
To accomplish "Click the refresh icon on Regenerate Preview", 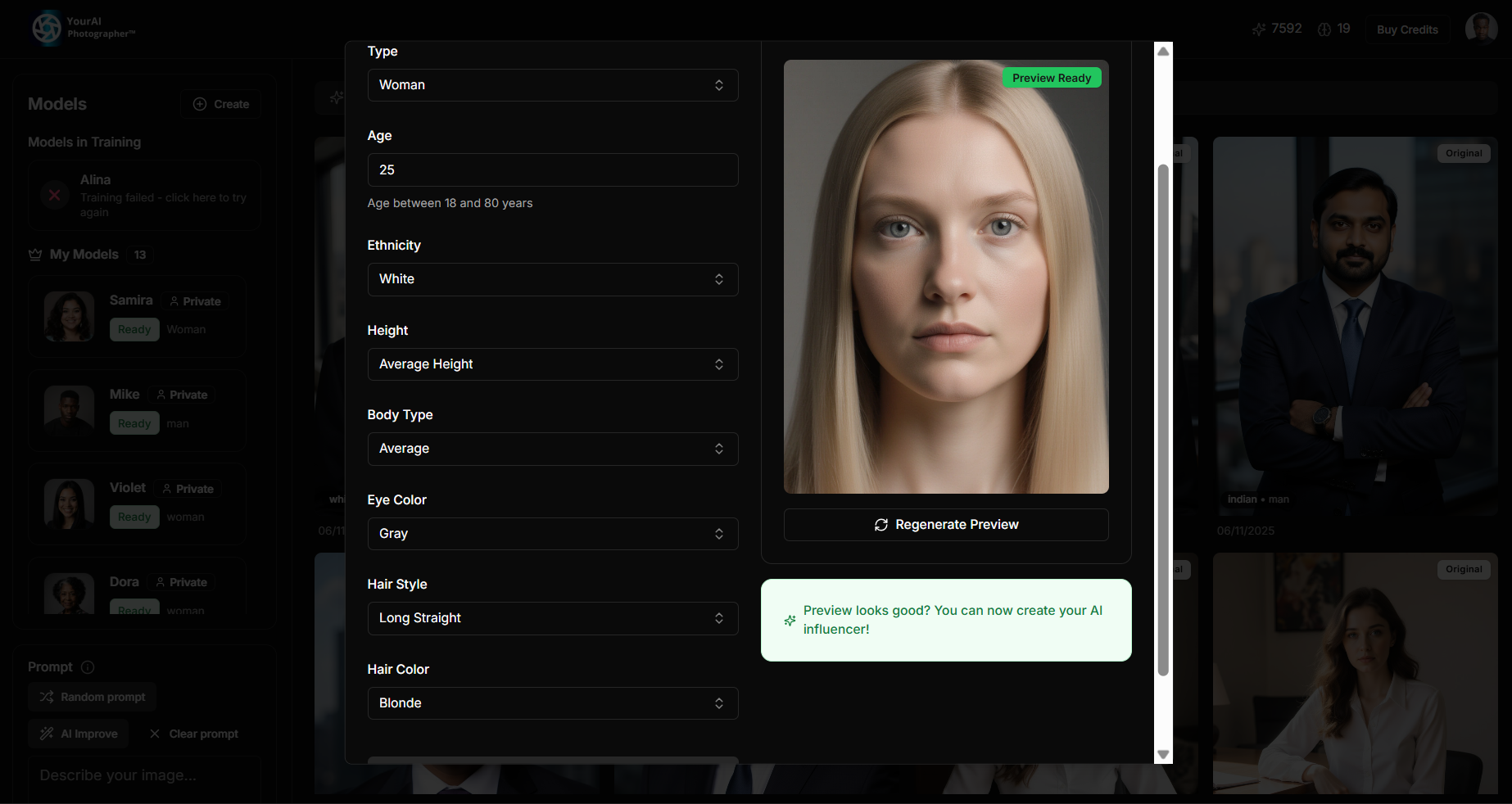I will pos(882,525).
